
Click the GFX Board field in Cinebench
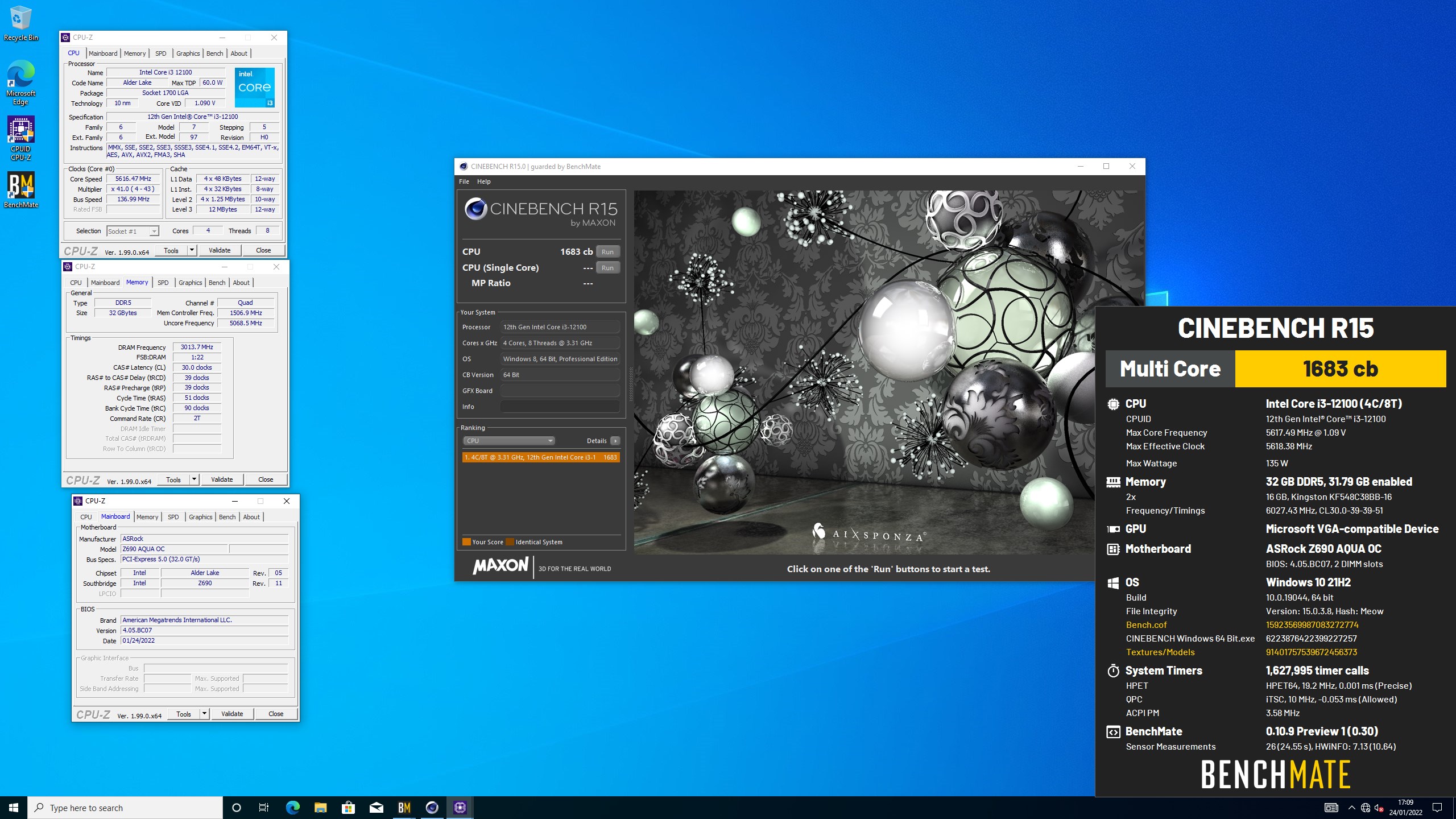560,391
